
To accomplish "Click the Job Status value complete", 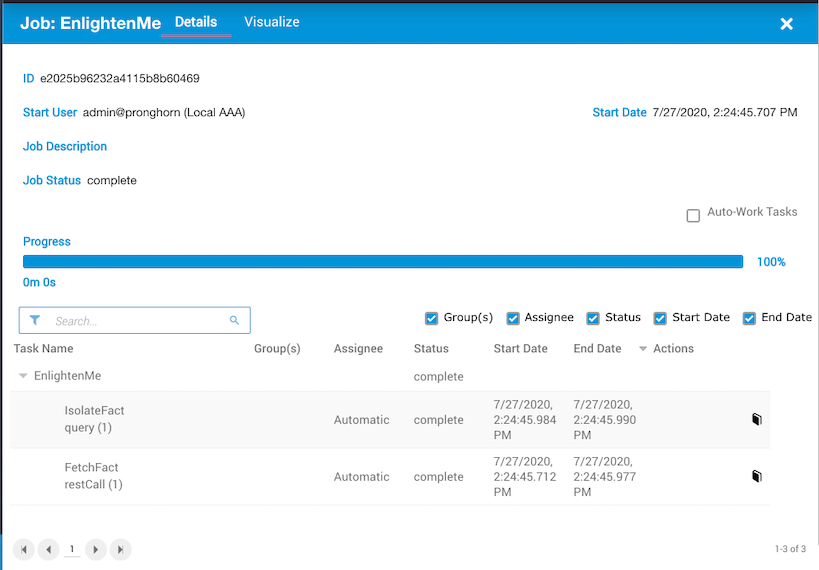I will pyautogui.click(x=112, y=180).
